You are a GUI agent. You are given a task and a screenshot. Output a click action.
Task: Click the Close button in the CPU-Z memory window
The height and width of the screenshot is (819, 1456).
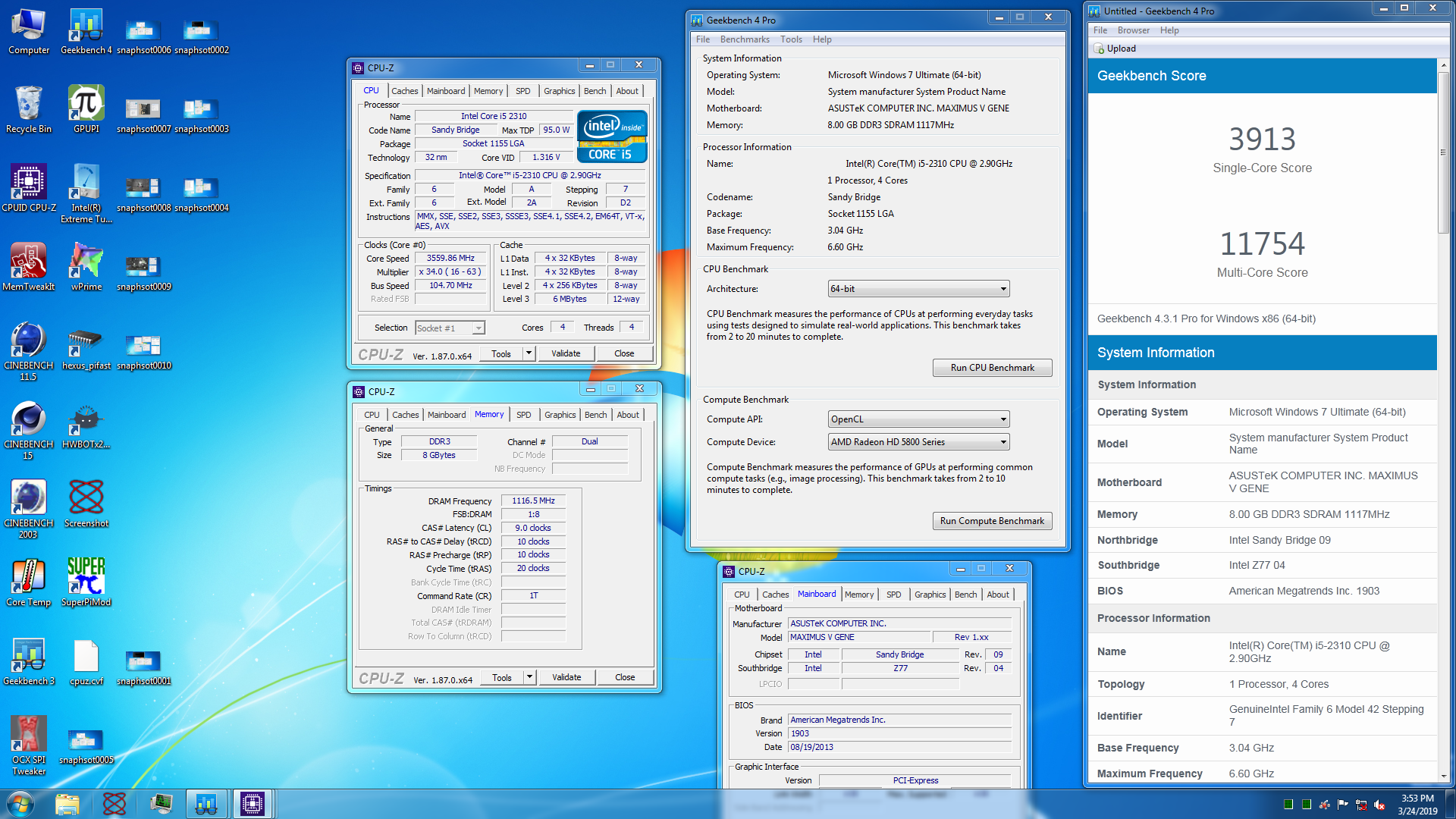(625, 677)
